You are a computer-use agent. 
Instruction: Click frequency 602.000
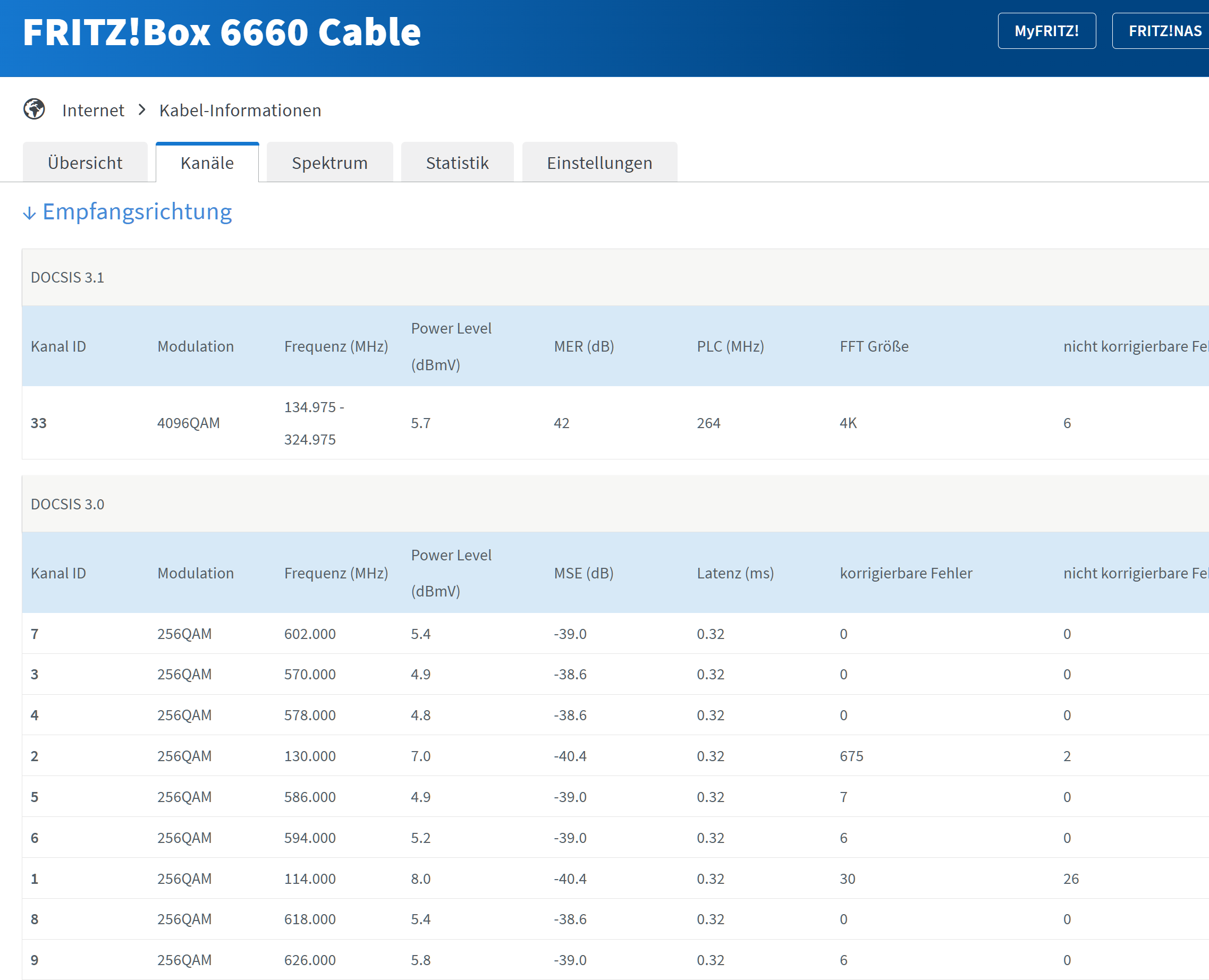[x=309, y=634]
